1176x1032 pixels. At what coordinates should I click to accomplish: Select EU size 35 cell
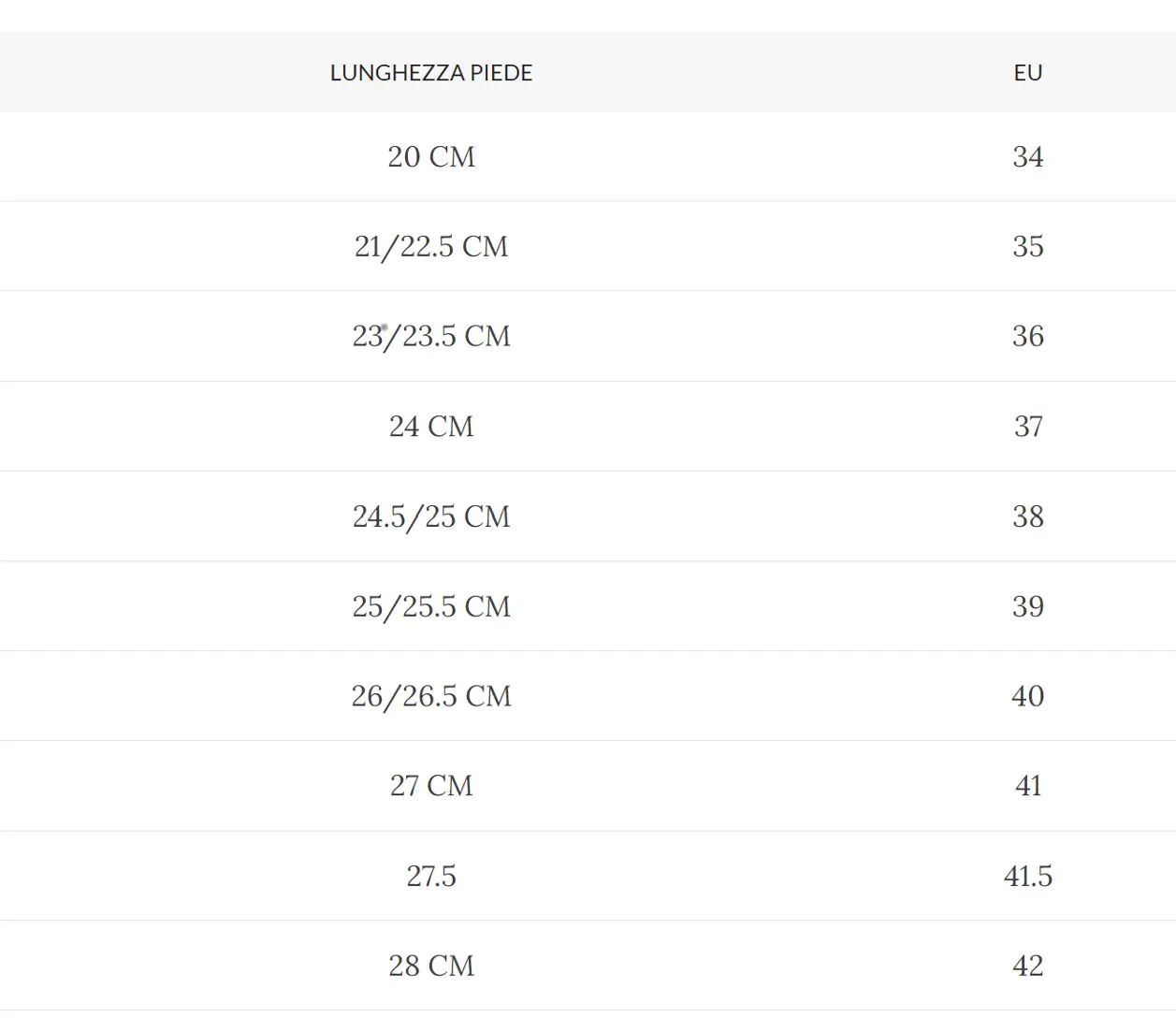(1027, 246)
